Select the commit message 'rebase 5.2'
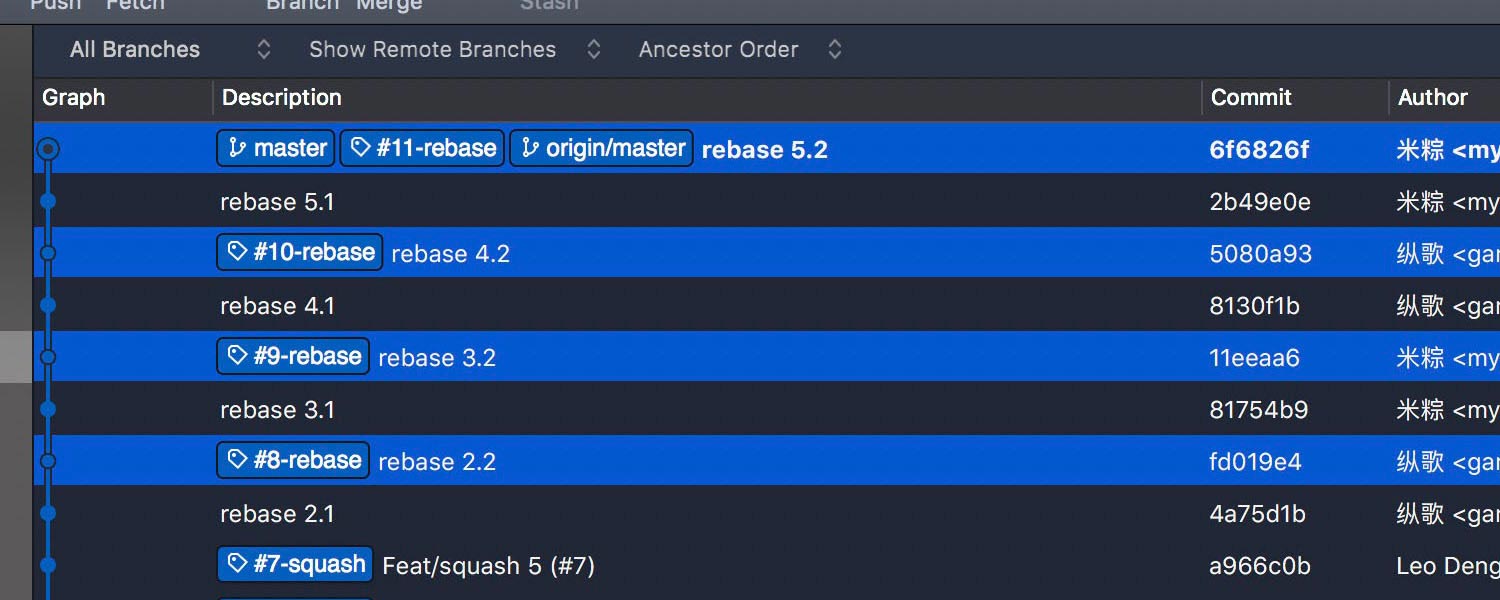Viewport: 1500px width, 600px height. tap(765, 150)
